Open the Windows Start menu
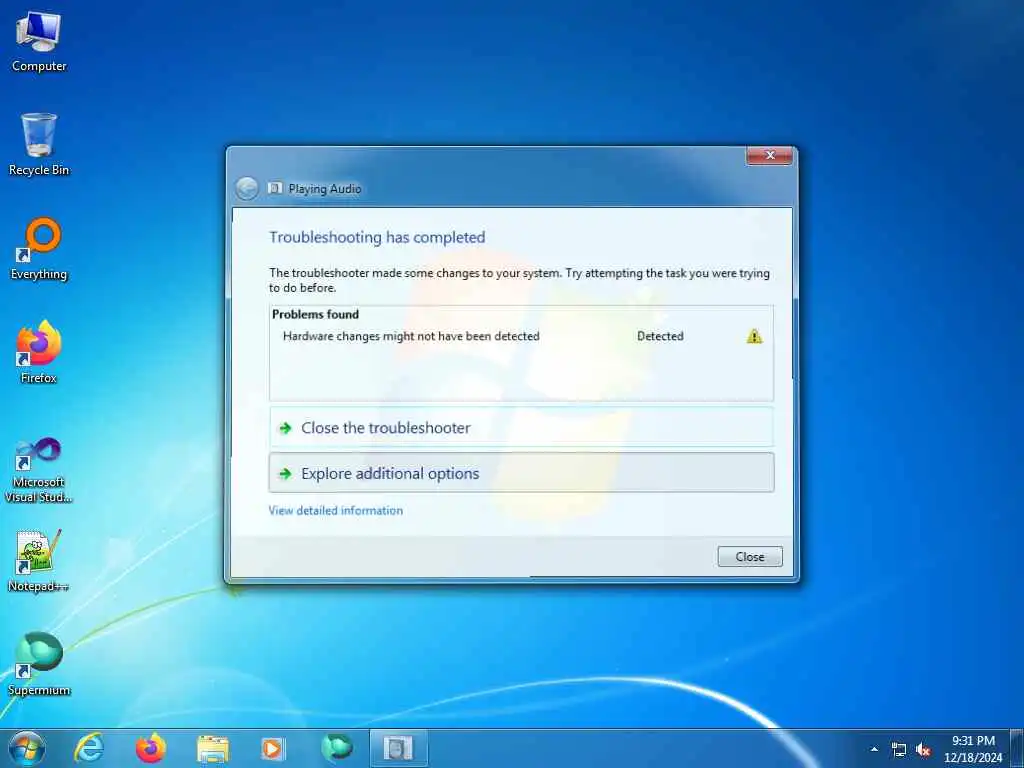This screenshot has width=1024, height=768. click(27, 748)
